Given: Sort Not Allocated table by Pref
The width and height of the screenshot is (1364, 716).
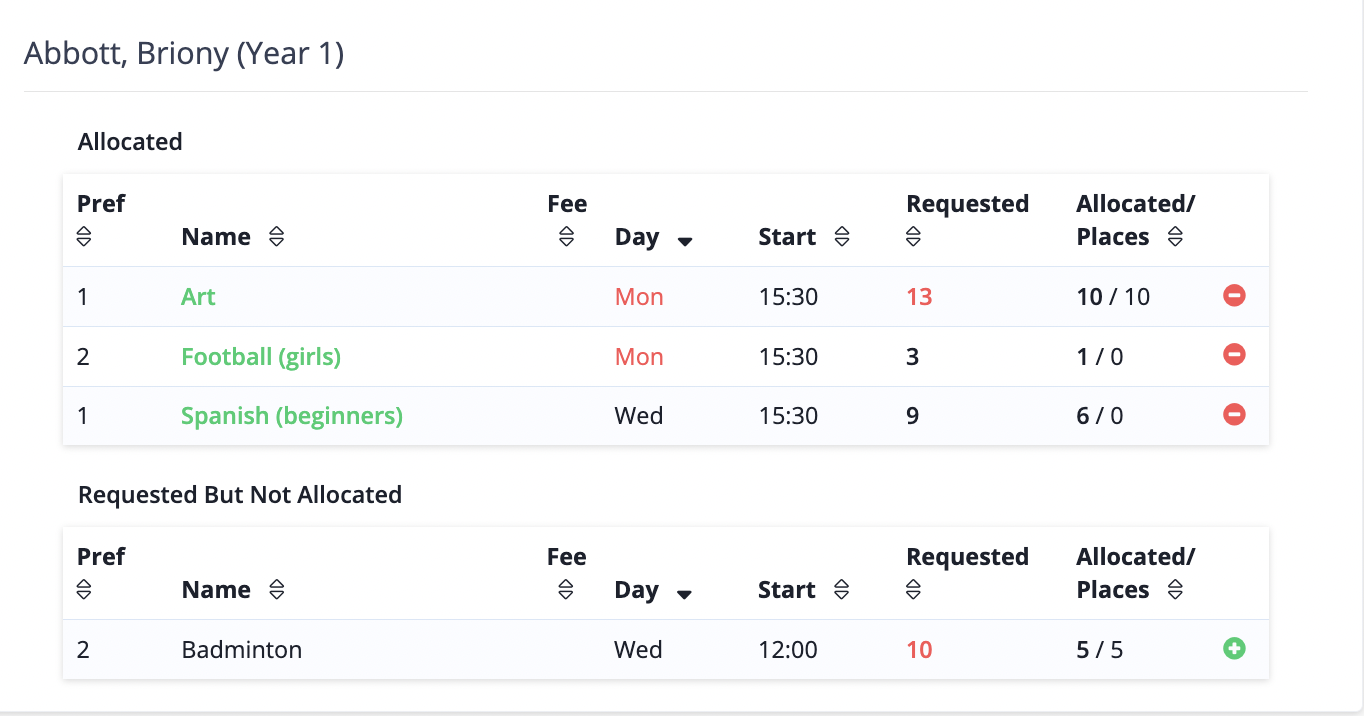Looking at the screenshot, I should pos(84,590).
